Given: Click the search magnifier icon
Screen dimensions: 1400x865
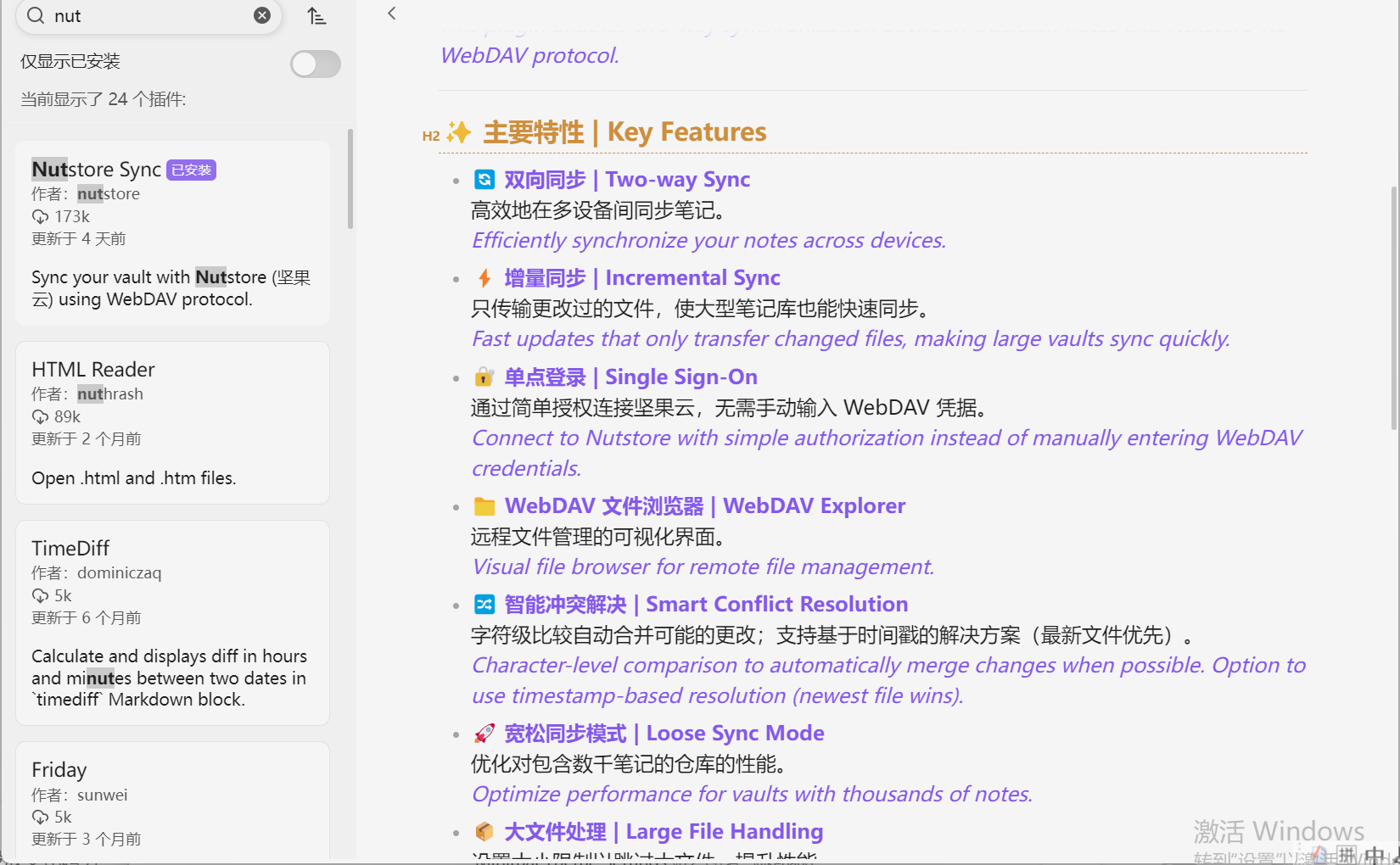Looking at the screenshot, I should click(36, 15).
